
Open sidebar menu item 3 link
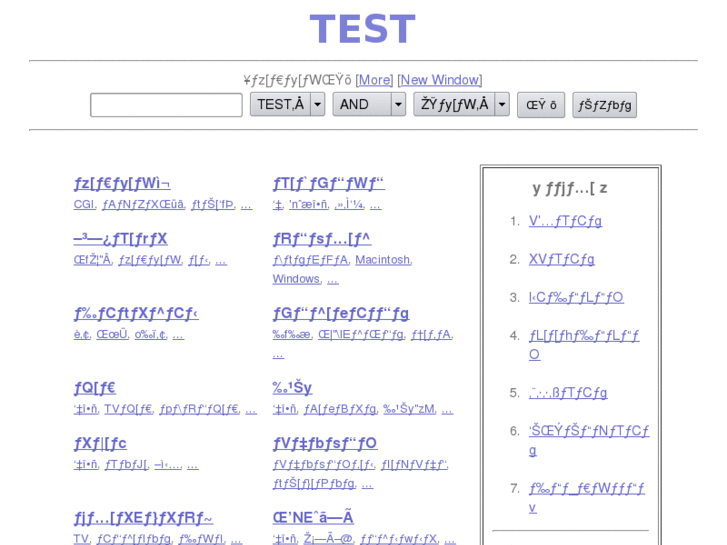coord(576,297)
